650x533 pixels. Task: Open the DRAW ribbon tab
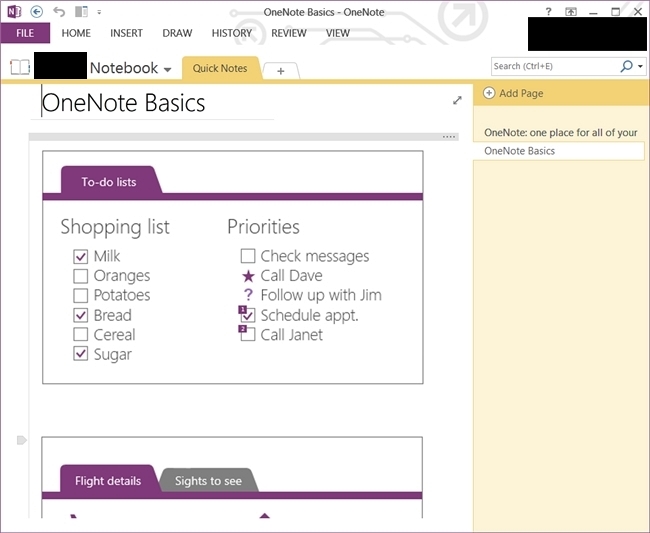click(x=177, y=33)
